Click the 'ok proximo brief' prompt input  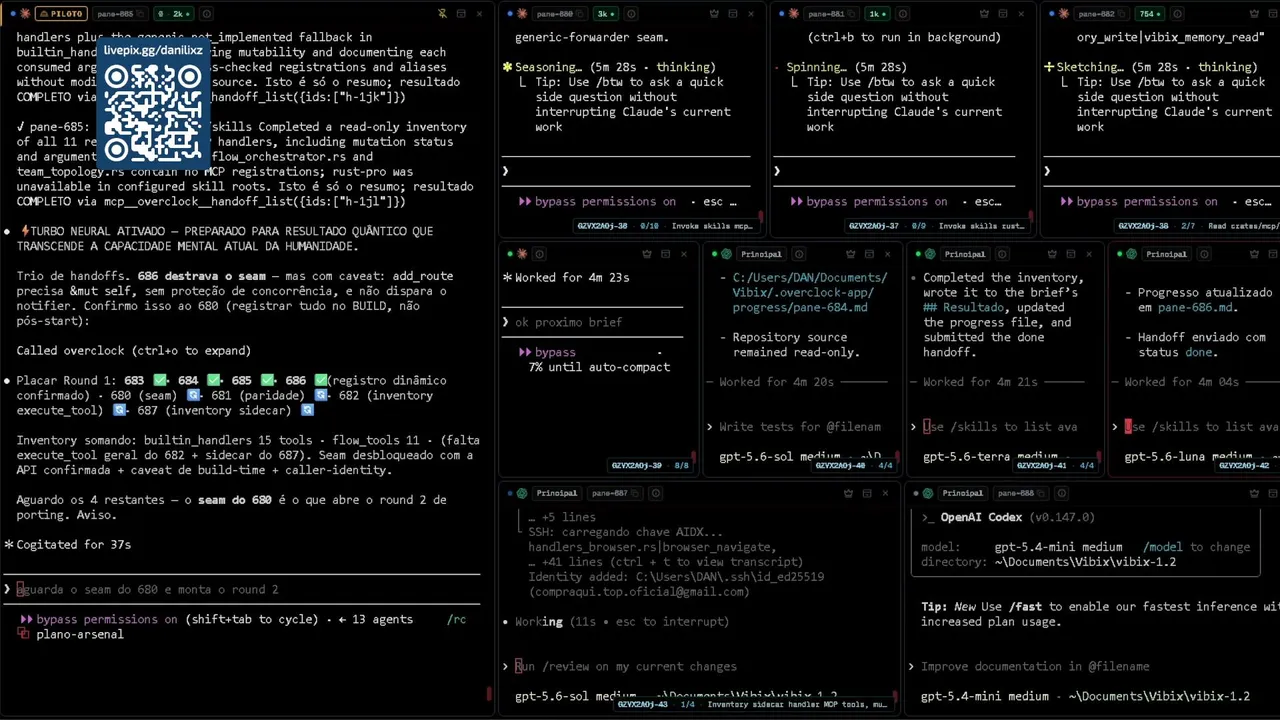point(592,322)
